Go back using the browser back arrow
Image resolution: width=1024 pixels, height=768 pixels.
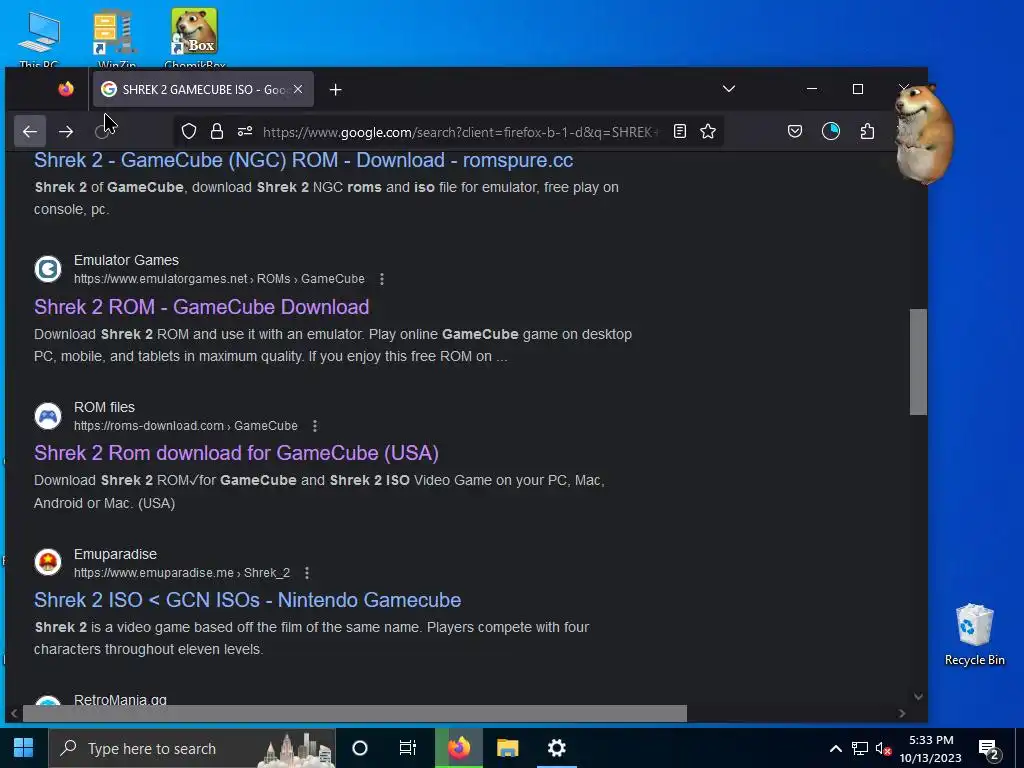point(30,132)
